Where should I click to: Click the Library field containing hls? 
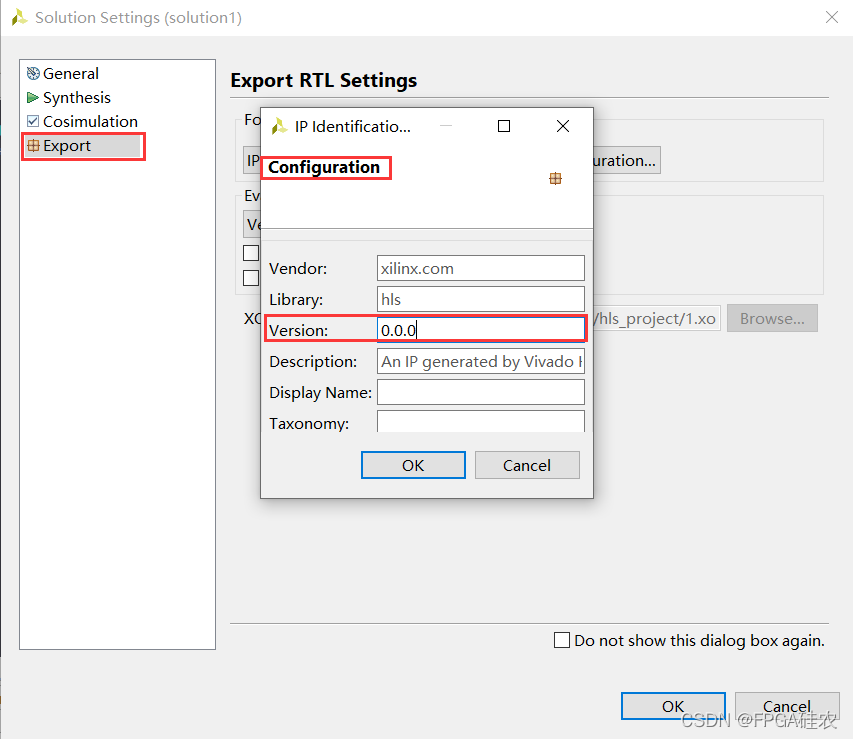tap(481, 299)
